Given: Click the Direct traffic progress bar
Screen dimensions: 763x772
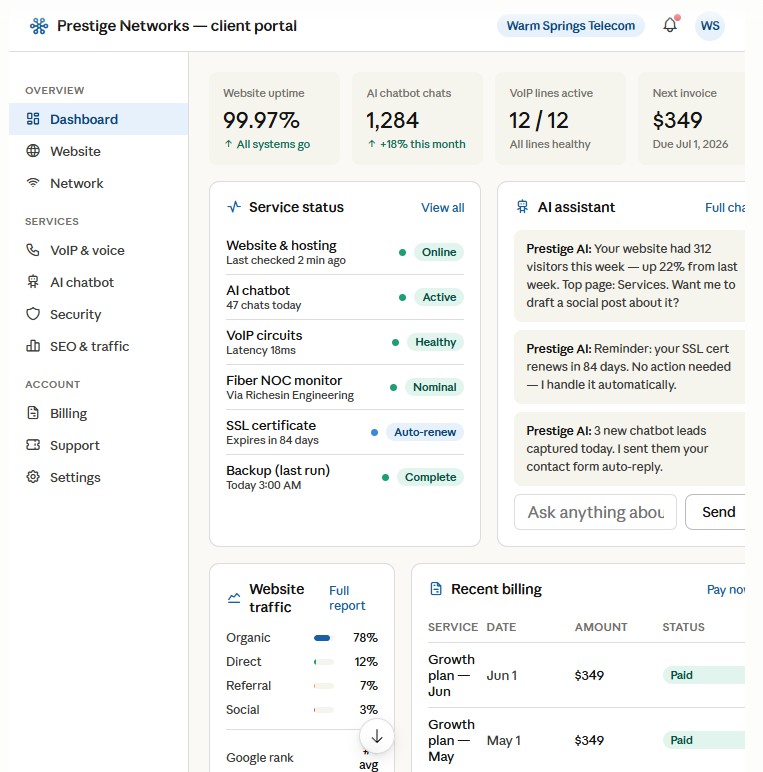Looking at the screenshot, I should click(x=324, y=662).
